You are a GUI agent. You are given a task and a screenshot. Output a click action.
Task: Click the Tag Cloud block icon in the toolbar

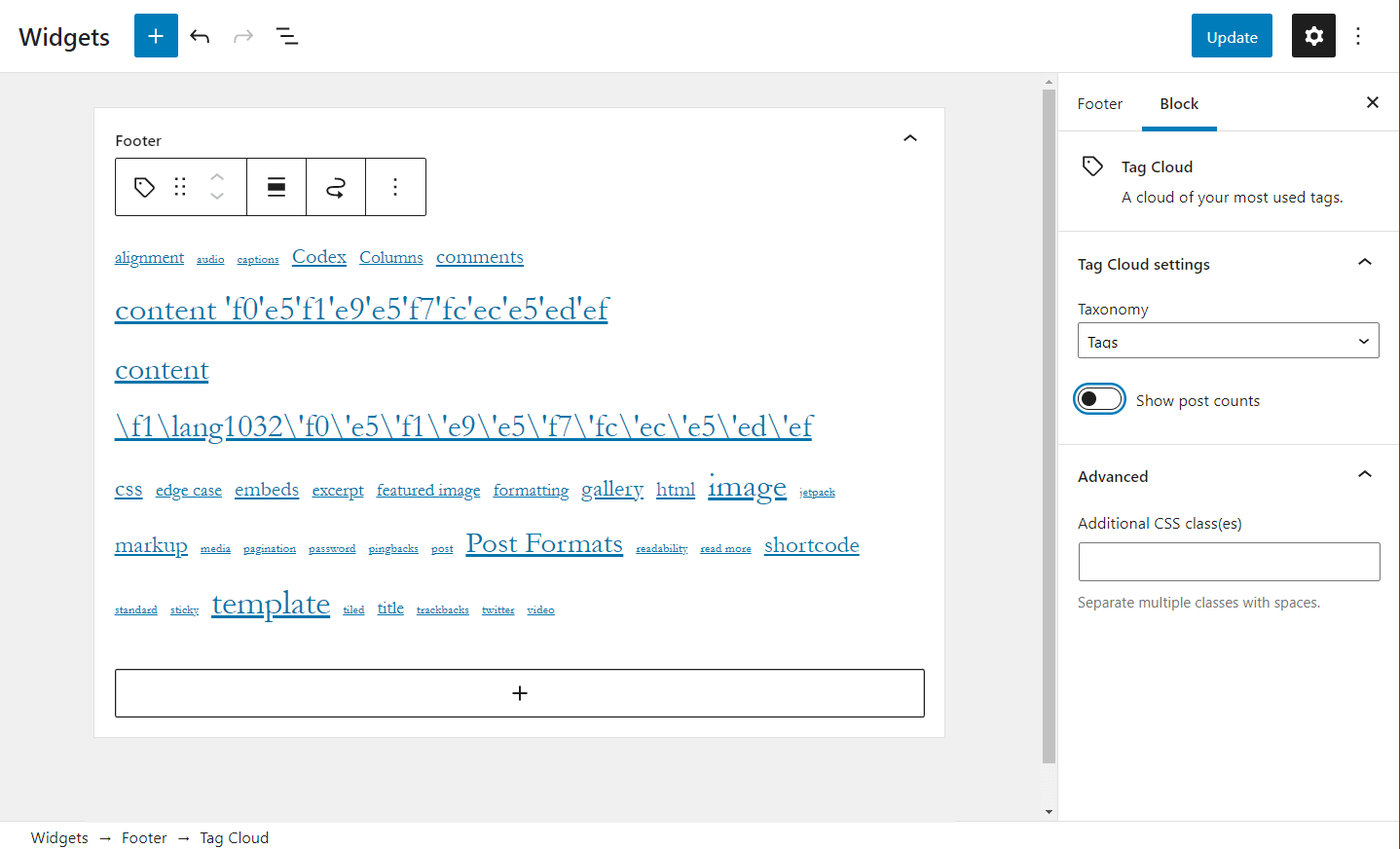(143, 186)
